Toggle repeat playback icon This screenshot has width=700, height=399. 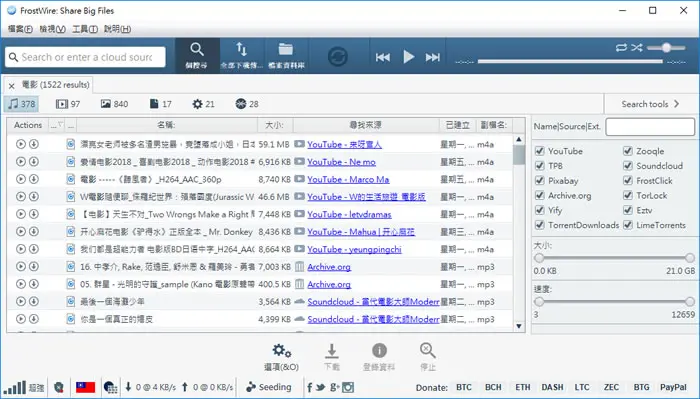621,47
